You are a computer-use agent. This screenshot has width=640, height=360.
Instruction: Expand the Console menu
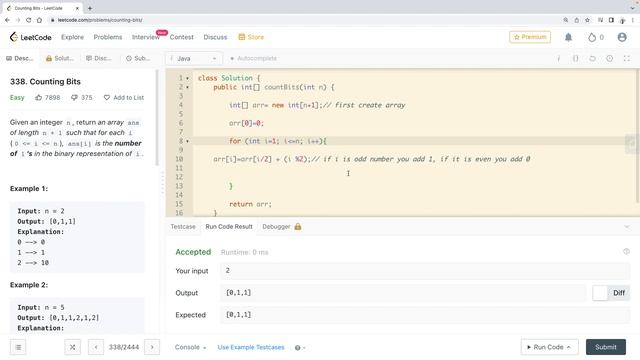click(190, 347)
